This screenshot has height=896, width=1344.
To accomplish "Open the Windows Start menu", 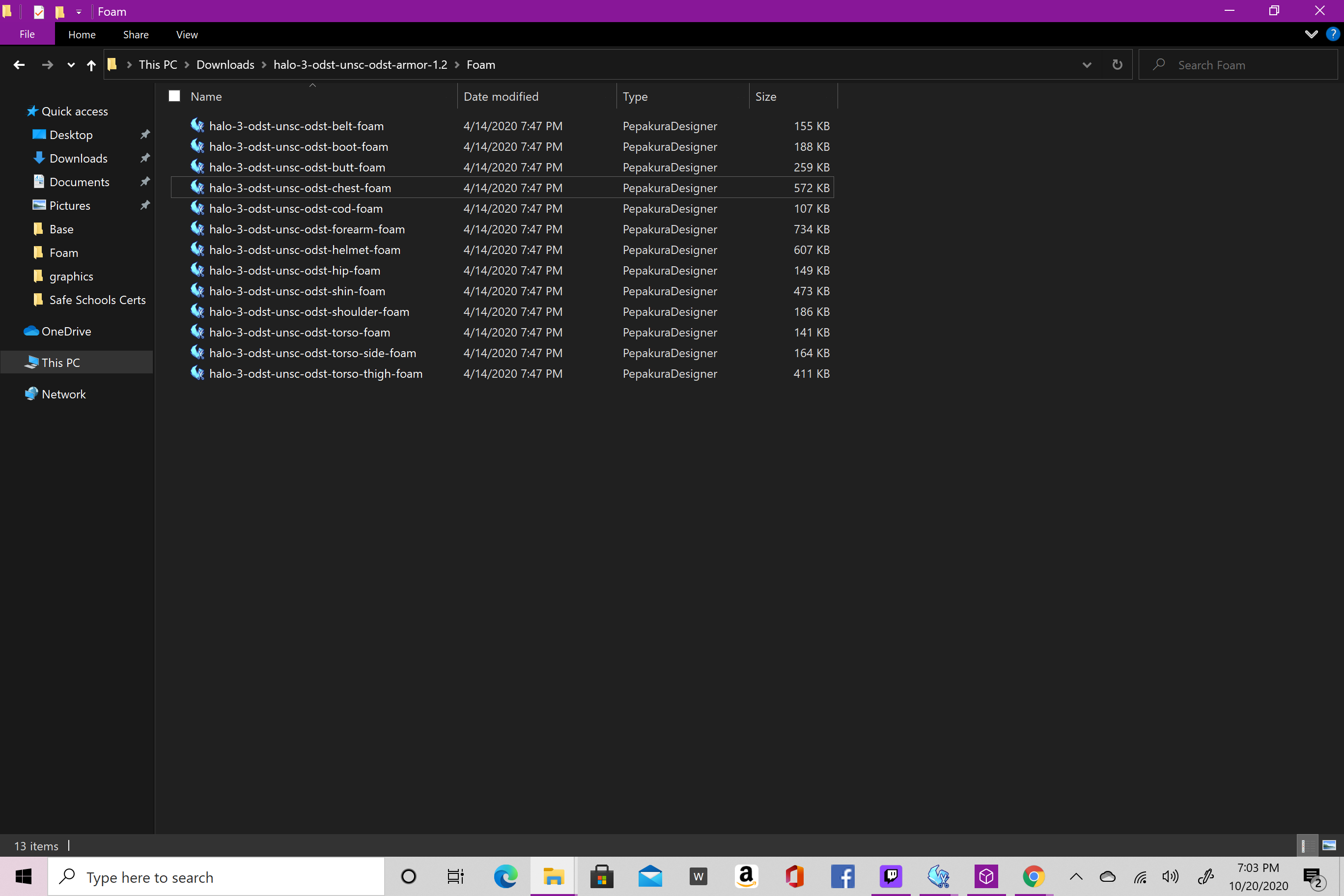I will [x=24, y=875].
